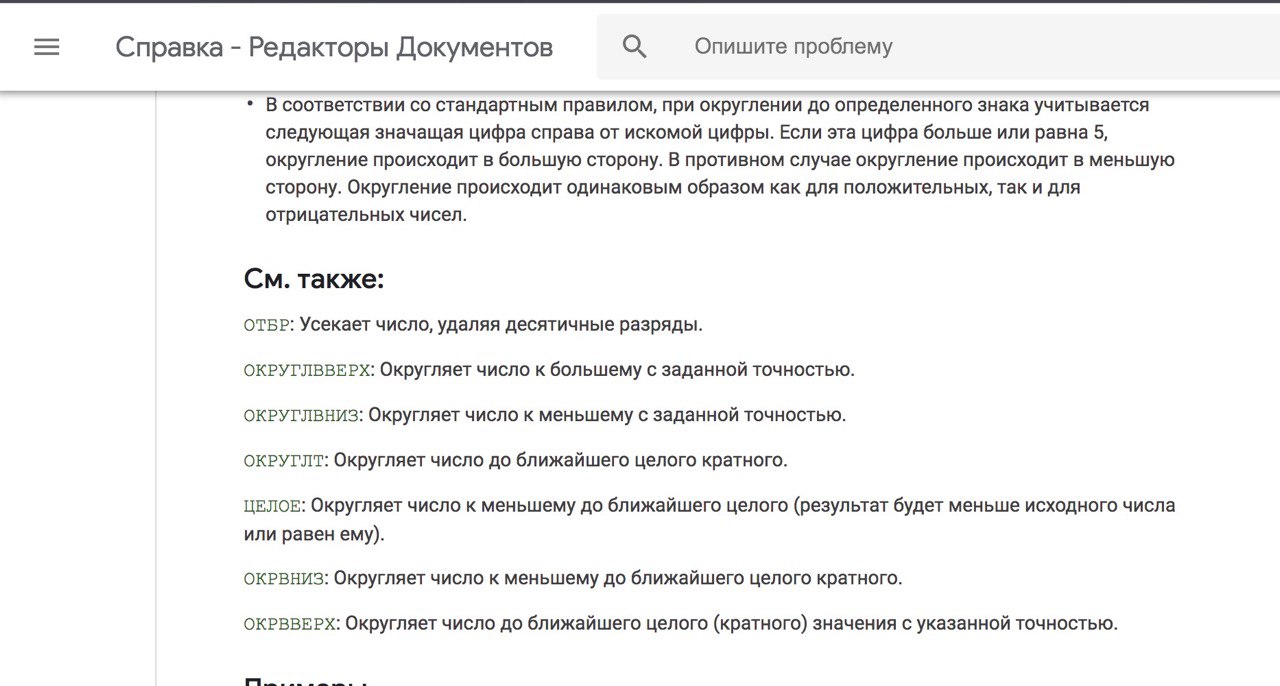Image resolution: width=1280 pixels, height=686 pixels.
Task: Click the description 'Округляет число к меньшему с заданной точностью'
Action: pyautogui.click(x=607, y=415)
